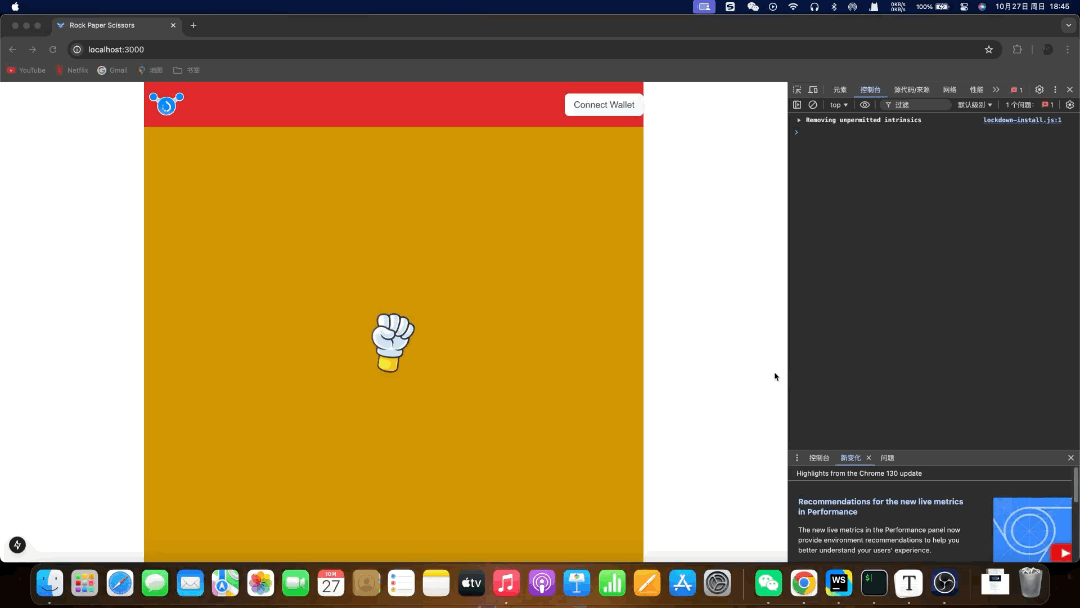Open System Settings from the Dock

717,583
